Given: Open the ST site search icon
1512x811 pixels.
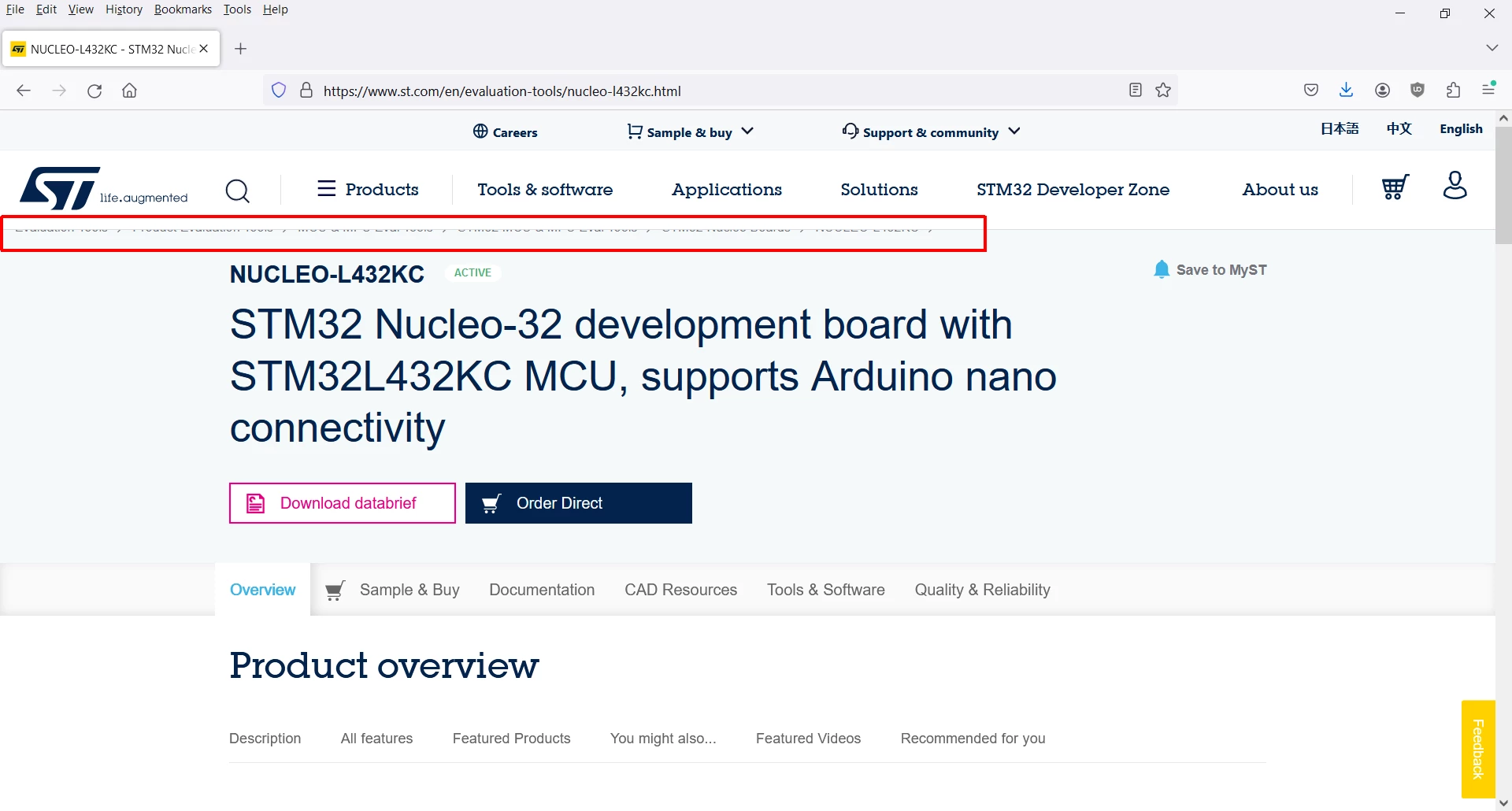Looking at the screenshot, I should 237,191.
